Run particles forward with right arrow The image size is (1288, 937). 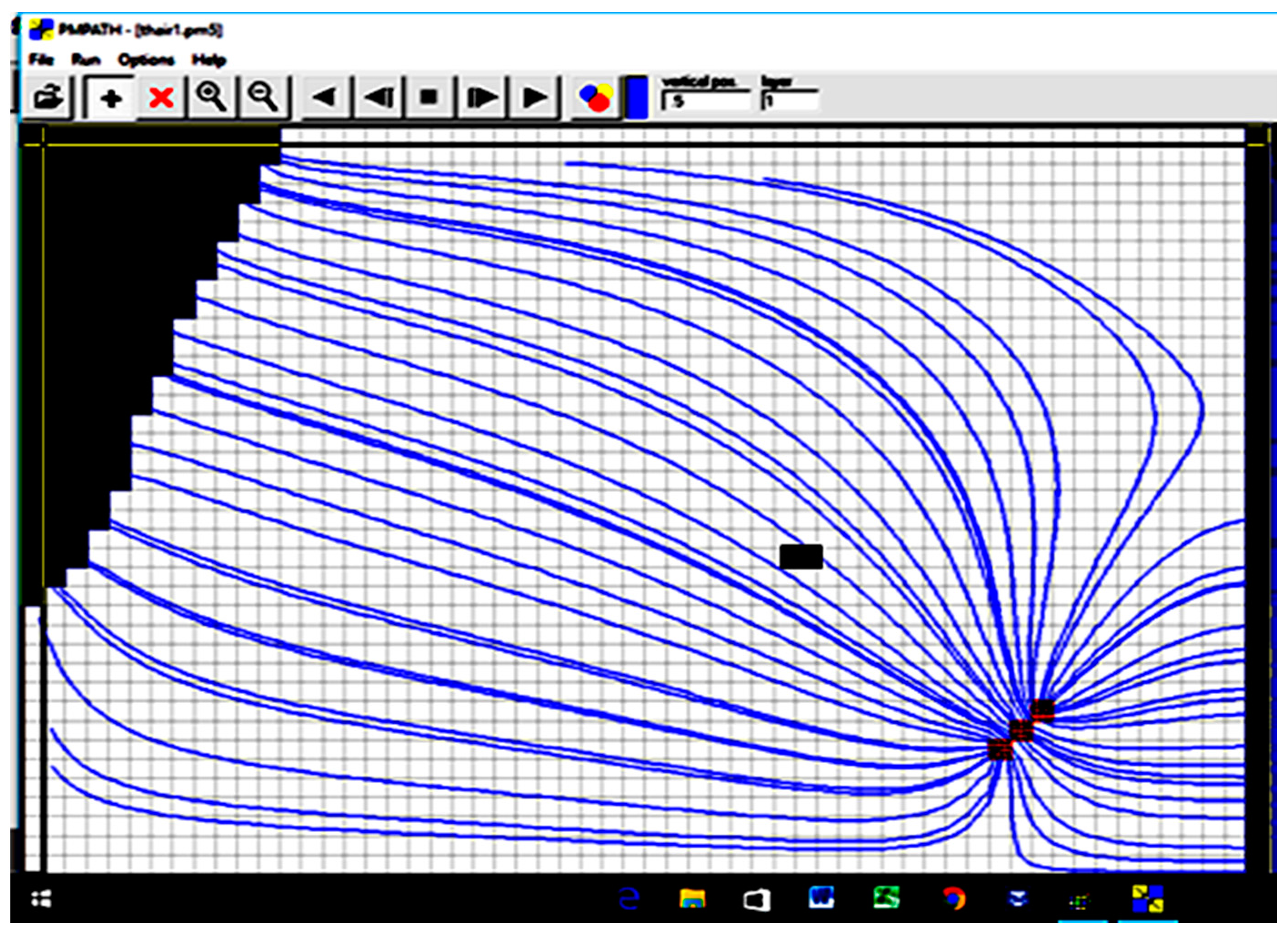(x=534, y=98)
